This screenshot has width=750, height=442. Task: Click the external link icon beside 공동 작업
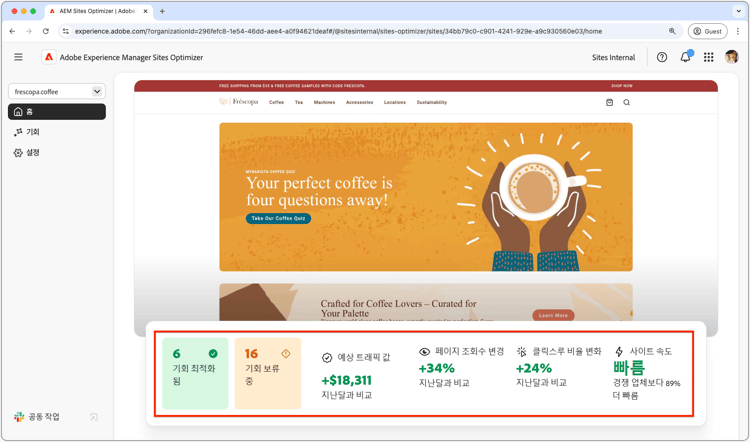[94, 417]
